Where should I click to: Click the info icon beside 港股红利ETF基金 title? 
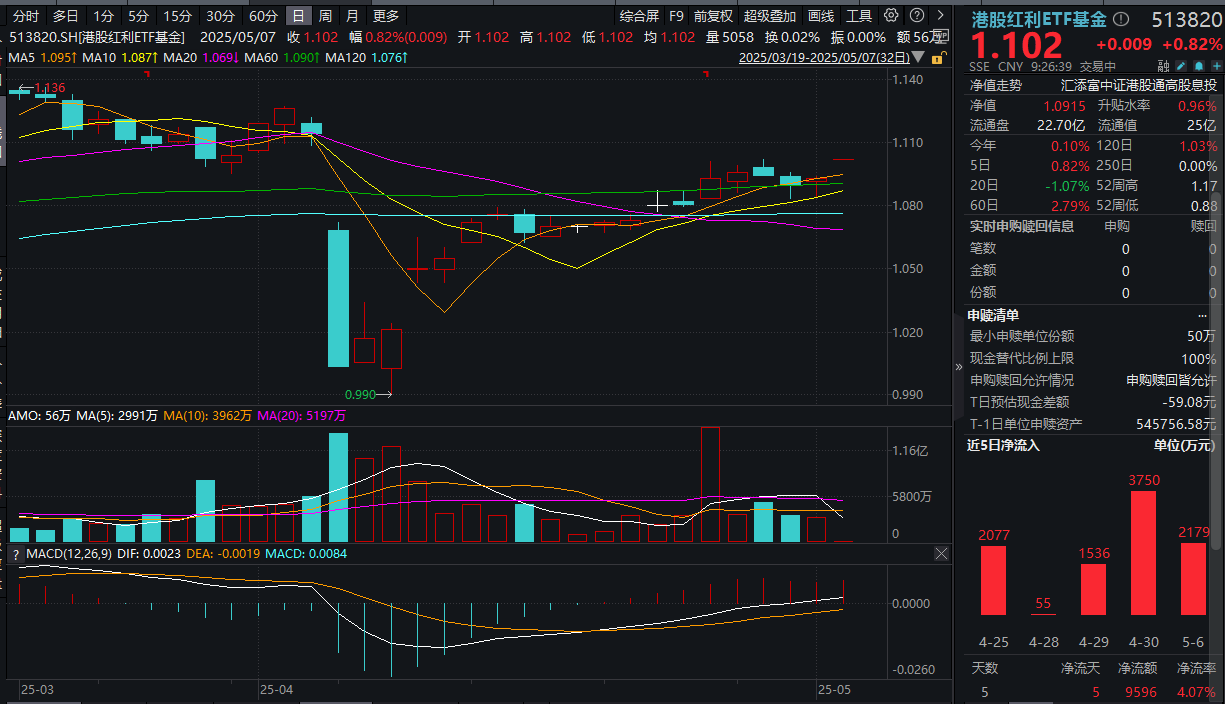pyautogui.click(x=1120, y=19)
